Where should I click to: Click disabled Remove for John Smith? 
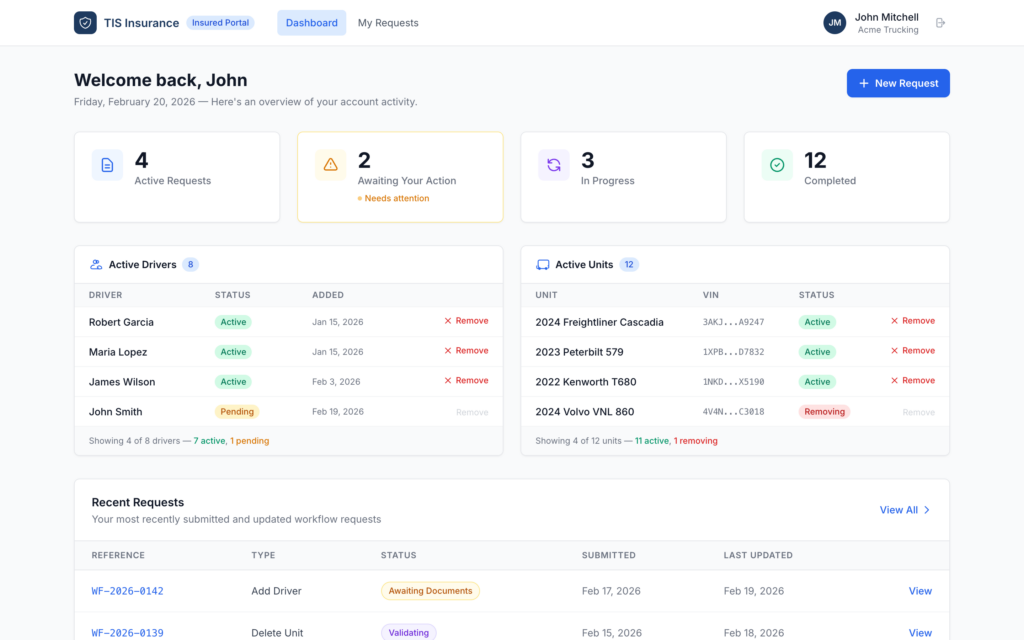point(472,412)
